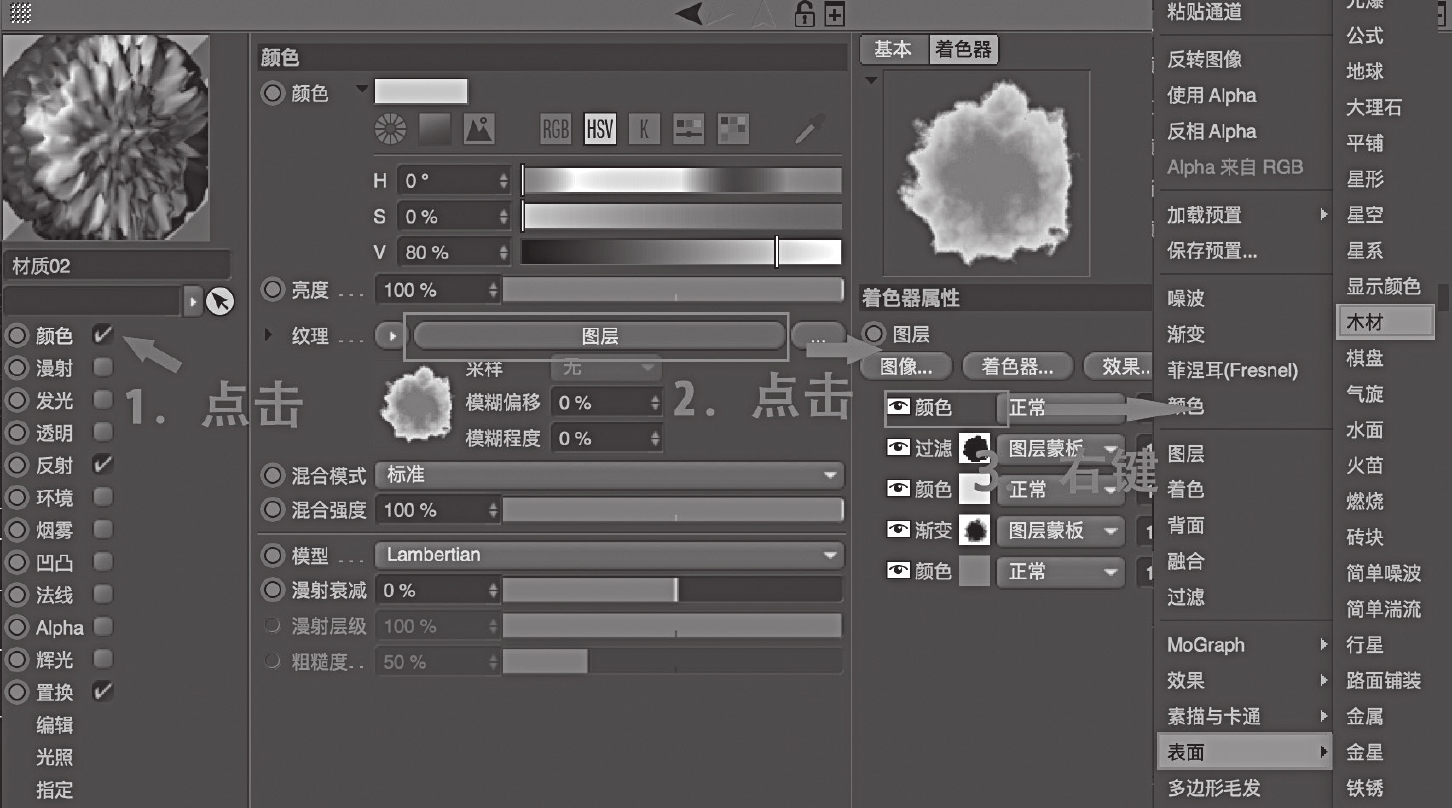Click the 亮度 100 % value field

(436, 290)
